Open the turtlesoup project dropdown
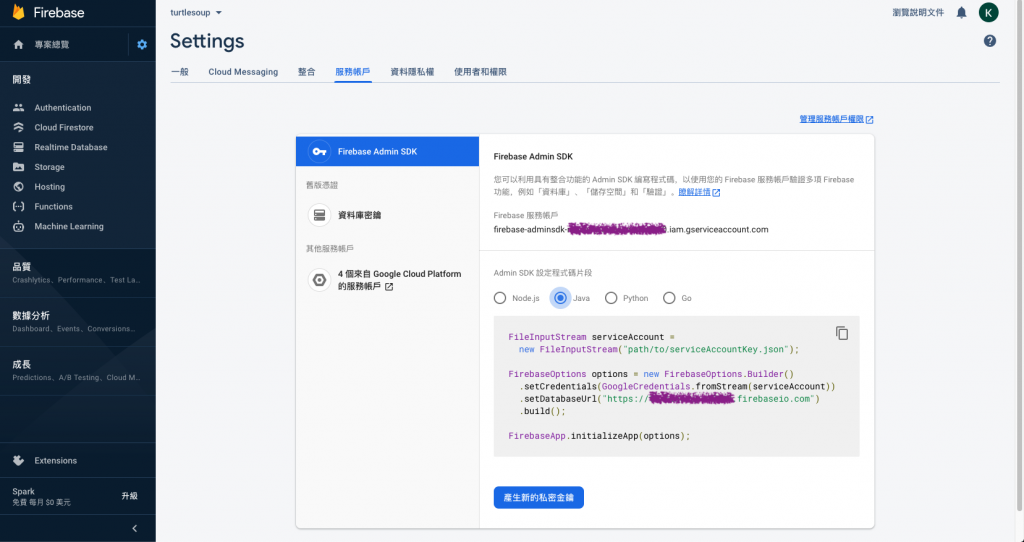The width and height of the screenshot is (1024, 542). 196,12
